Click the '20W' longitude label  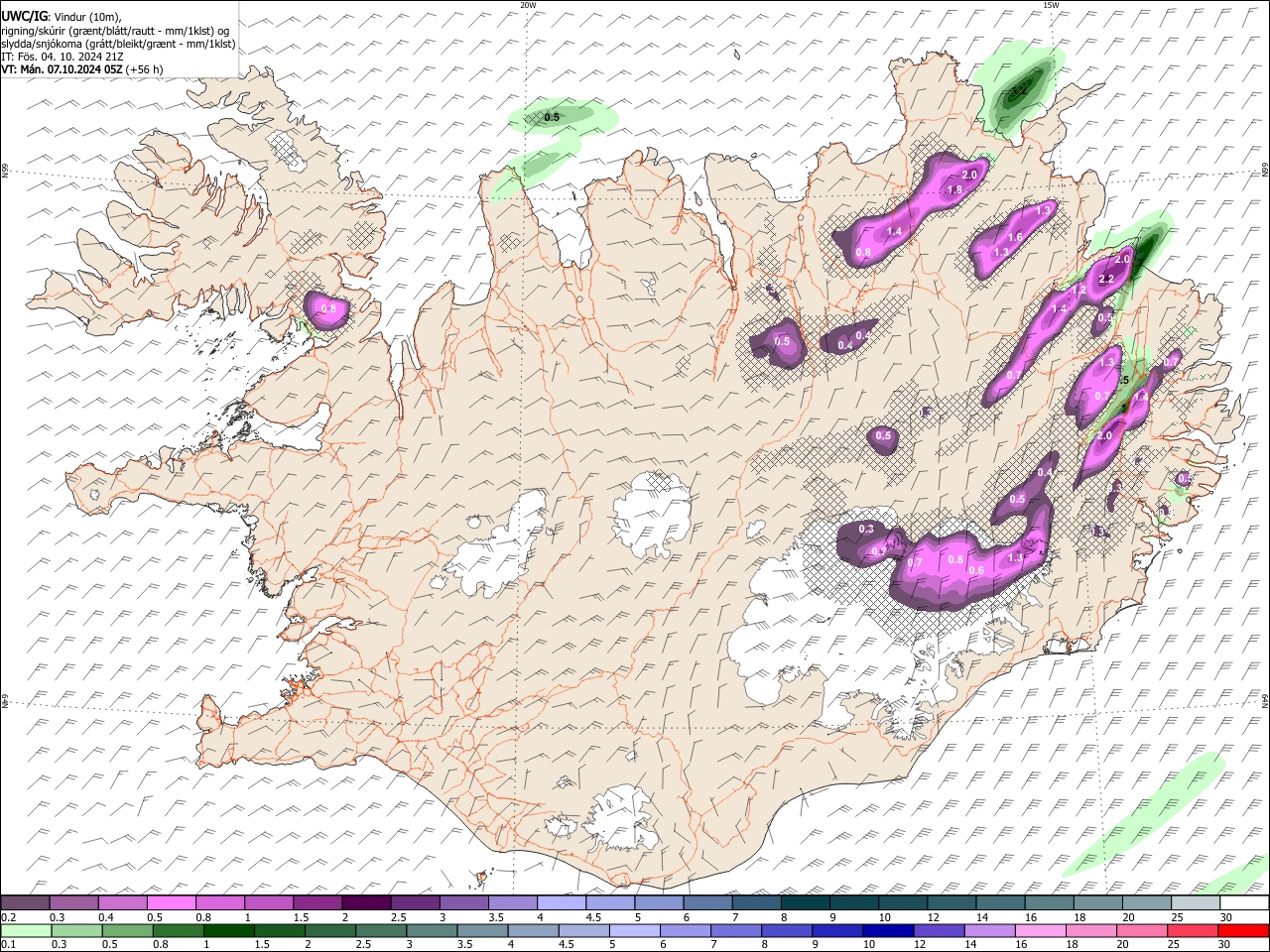click(528, 5)
